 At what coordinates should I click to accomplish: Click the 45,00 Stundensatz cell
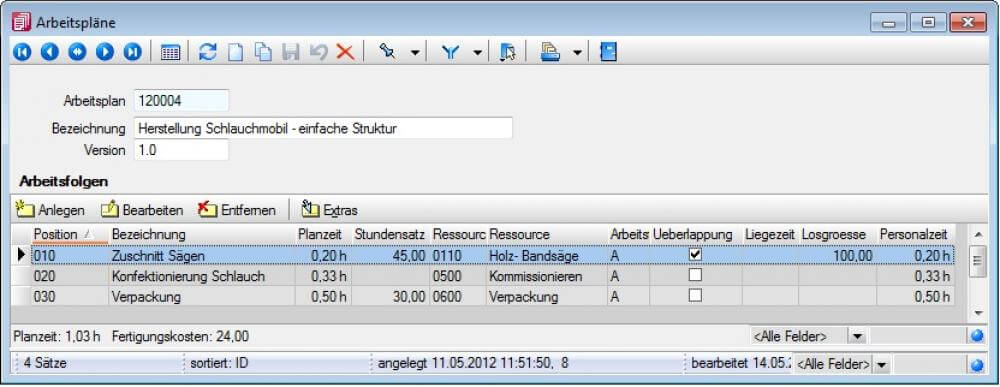(x=390, y=256)
